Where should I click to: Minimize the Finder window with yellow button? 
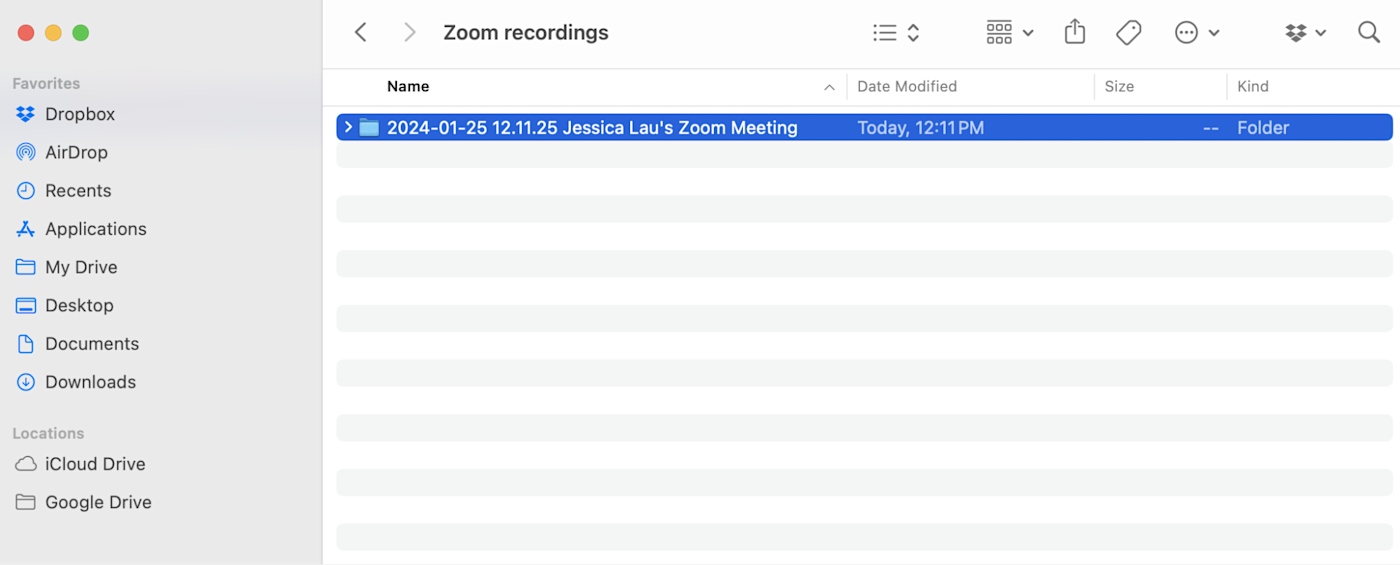[x=53, y=33]
